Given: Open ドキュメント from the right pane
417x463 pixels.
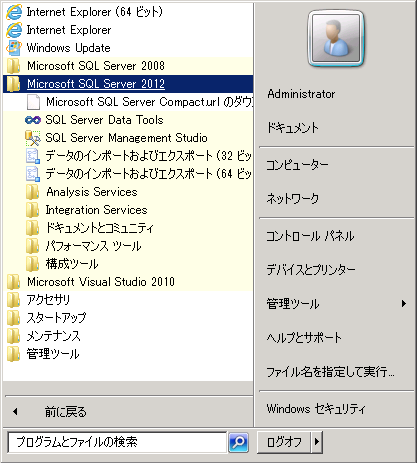Looking at the screenshot, I should (293, 128).
